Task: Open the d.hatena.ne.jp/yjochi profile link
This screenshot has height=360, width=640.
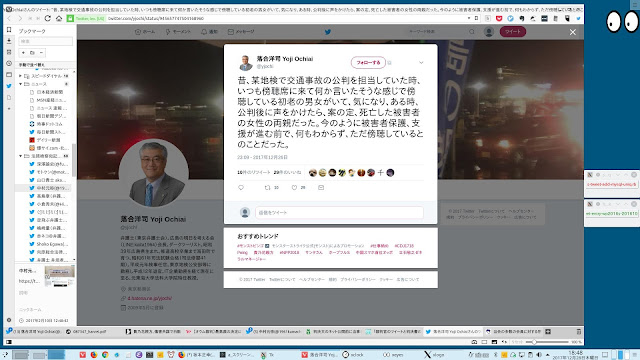Action: tap(149, 298)
